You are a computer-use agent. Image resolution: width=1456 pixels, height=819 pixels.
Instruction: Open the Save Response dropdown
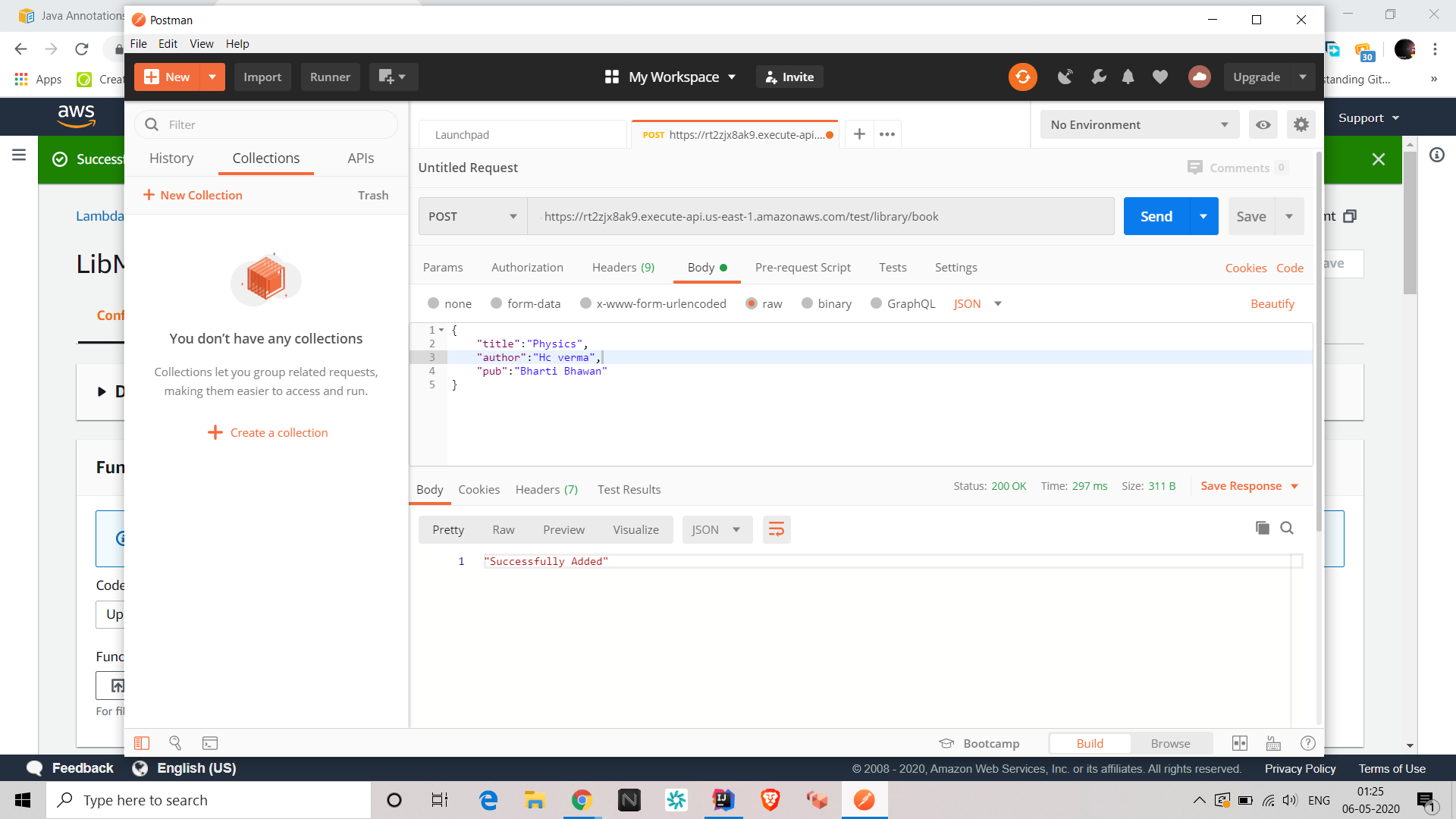tap(1294, 486)
